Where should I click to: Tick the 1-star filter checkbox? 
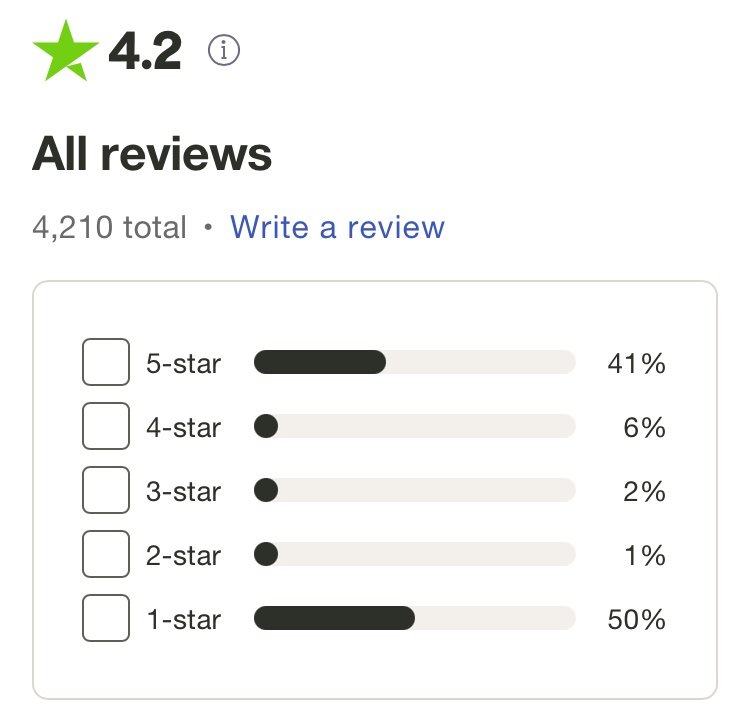pyautogui.click(x=106, y=618)
